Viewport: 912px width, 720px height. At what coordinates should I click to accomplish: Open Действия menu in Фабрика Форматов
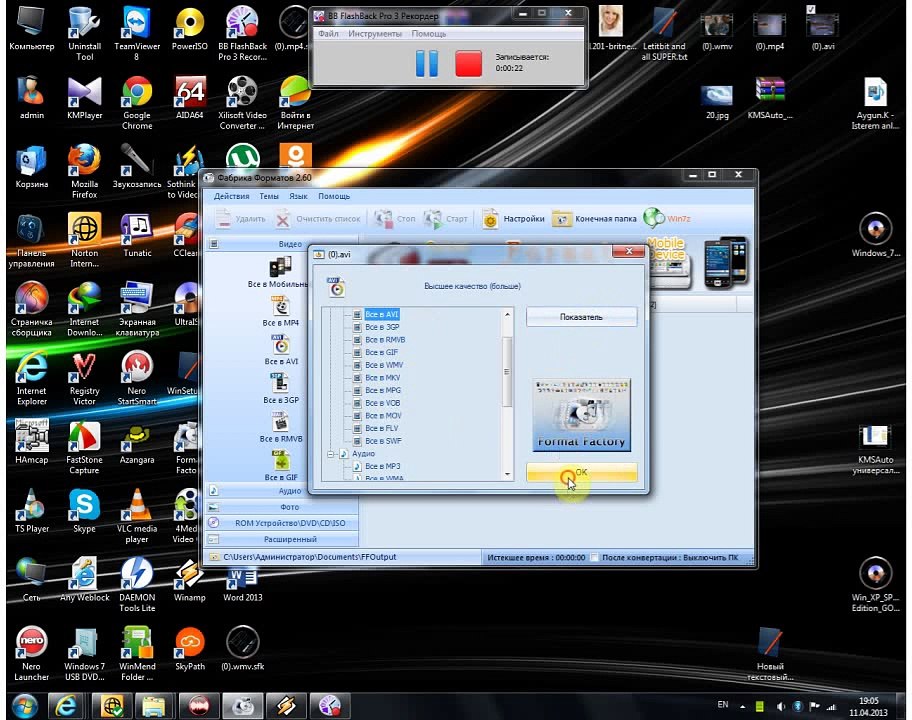pos(231,197)
